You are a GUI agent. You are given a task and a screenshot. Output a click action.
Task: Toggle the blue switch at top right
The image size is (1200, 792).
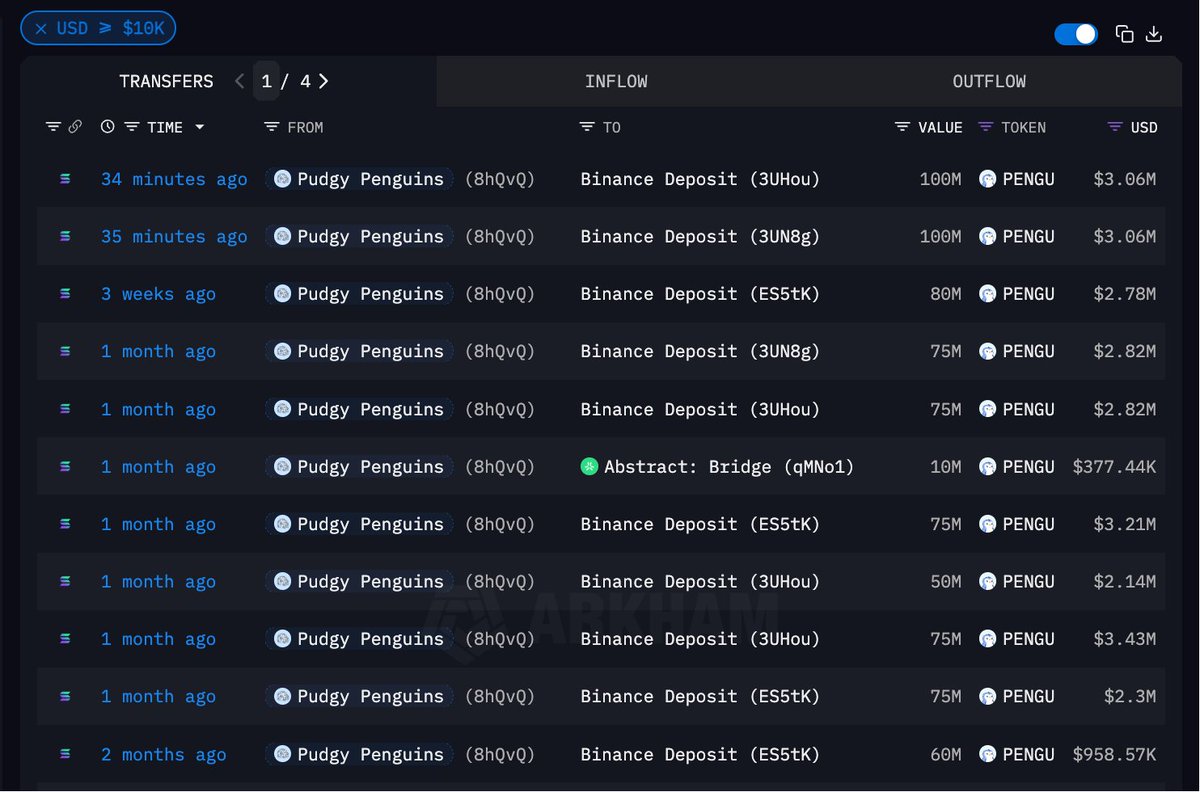pos(1076,34)
